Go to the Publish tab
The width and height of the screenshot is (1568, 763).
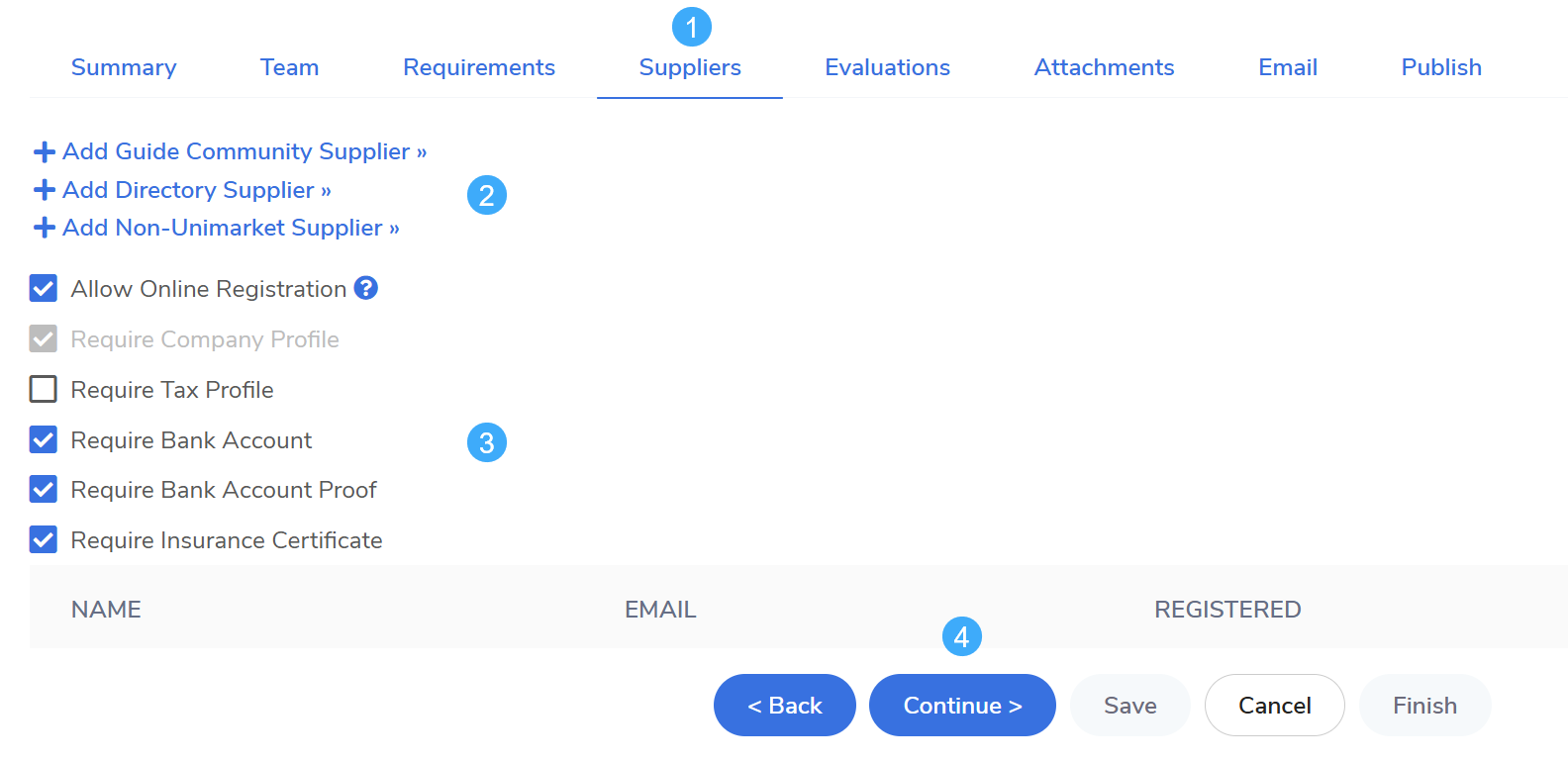1440,67
